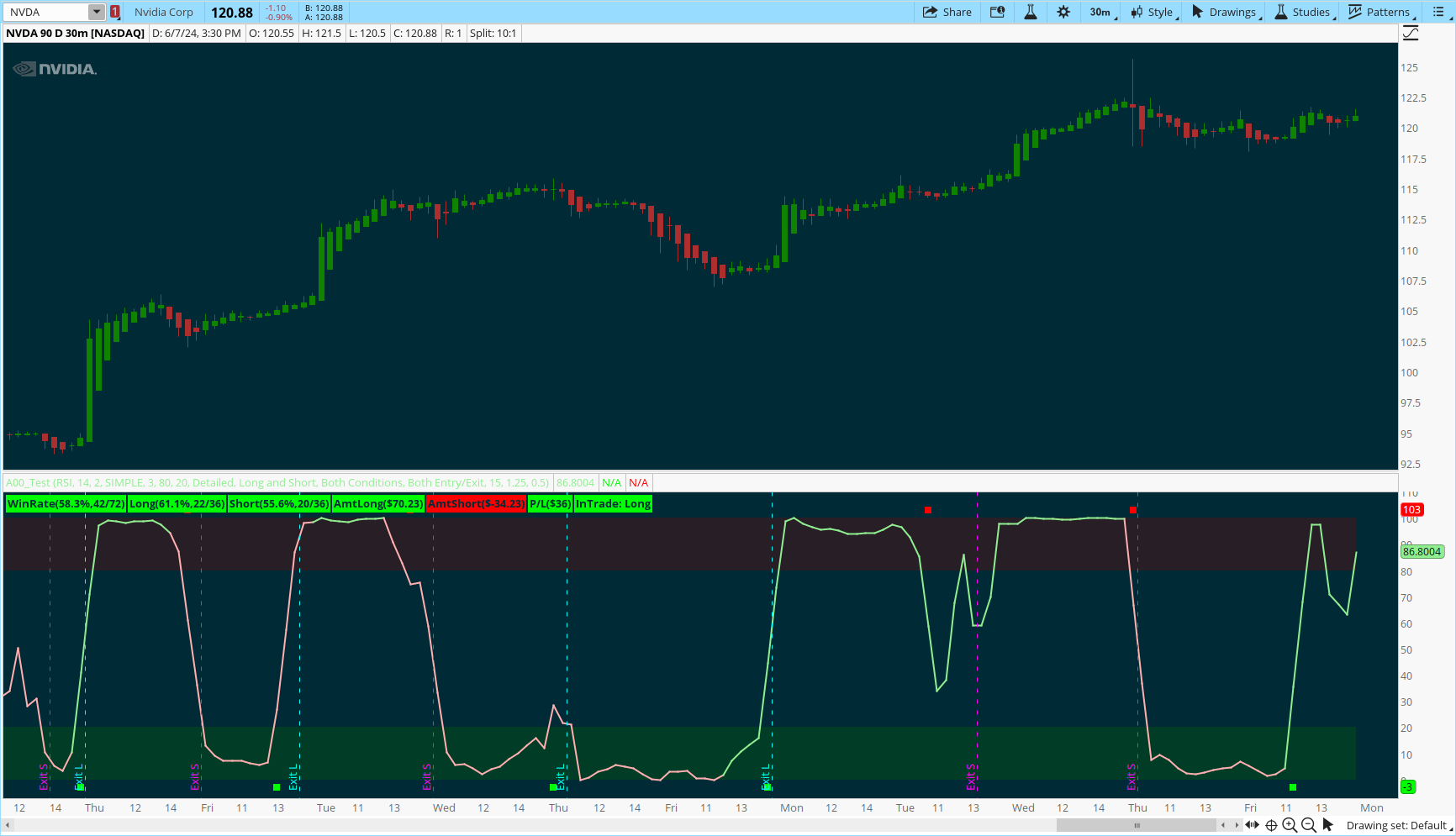Click the P/L($36) label
The image size is (1456, 836).
550,503
